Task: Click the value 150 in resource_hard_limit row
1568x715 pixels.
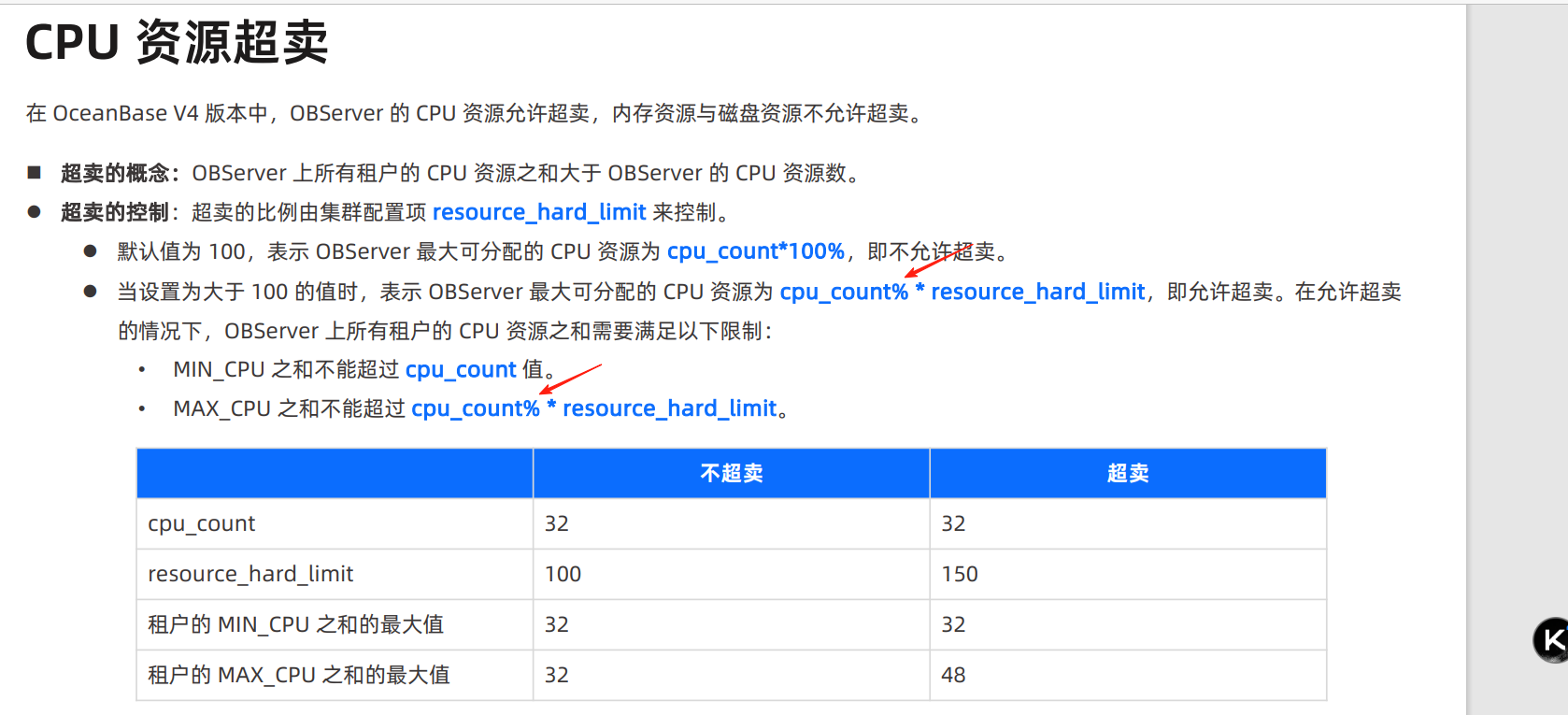Action: [960, 574]
